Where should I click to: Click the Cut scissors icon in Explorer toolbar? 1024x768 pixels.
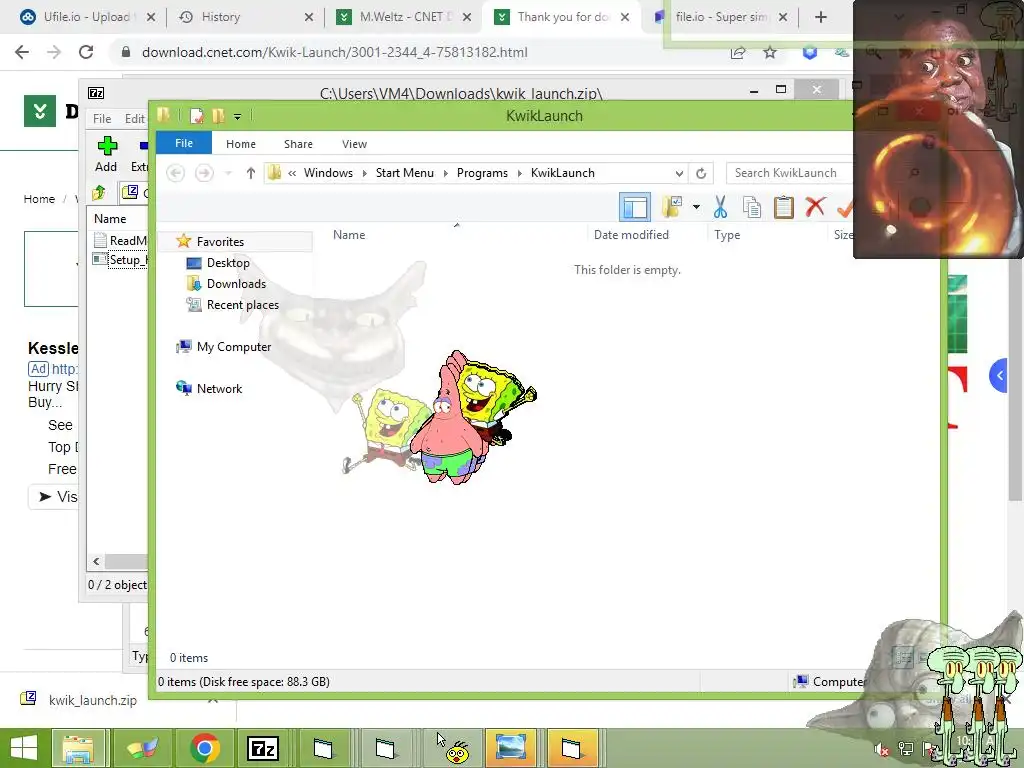[x=720, y=207]
